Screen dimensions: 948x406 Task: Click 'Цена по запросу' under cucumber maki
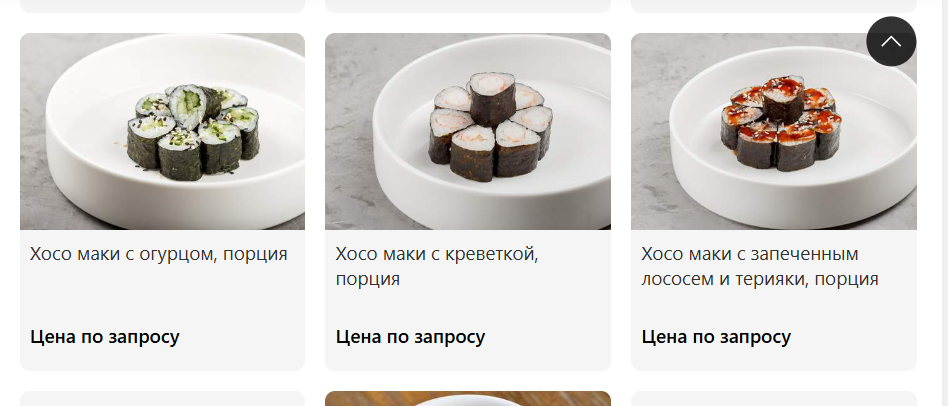coord(105,337)
